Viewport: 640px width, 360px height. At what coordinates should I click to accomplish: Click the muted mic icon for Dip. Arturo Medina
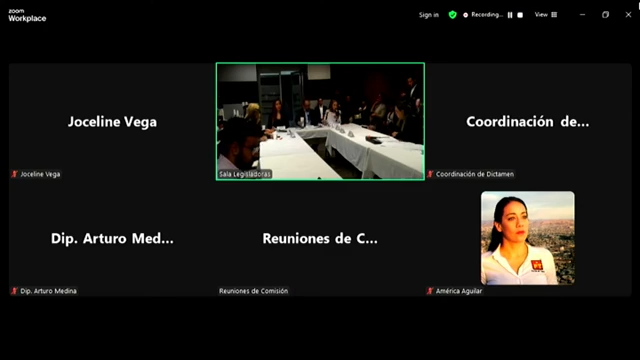coord(15,291)
